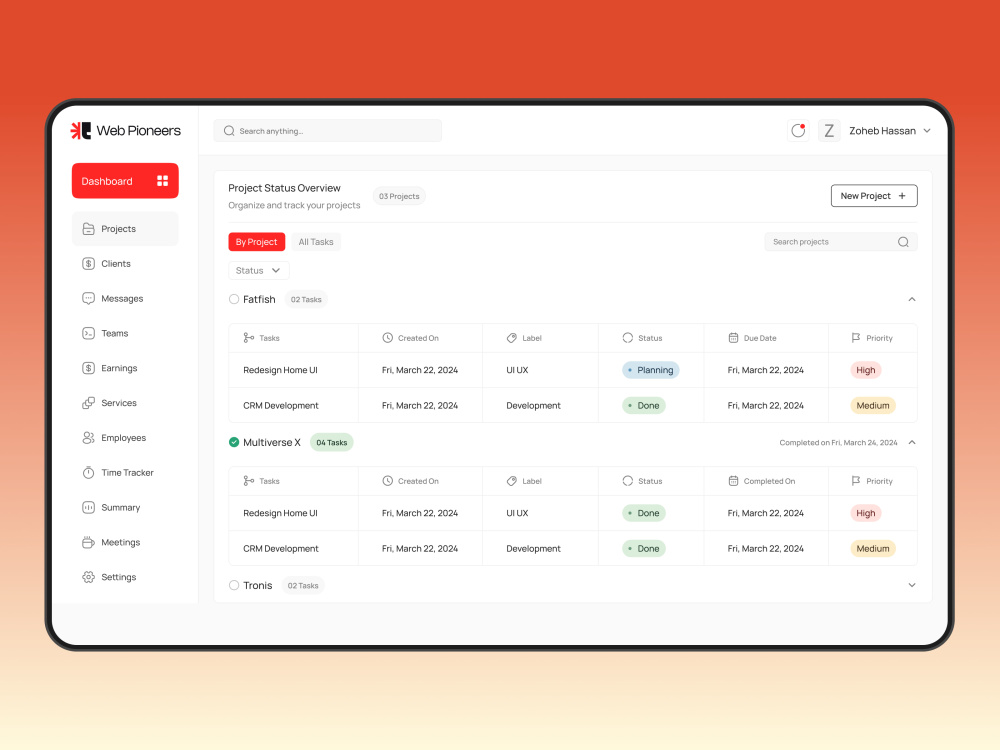The width and height of the screenshot is (1000, 750).
Task: Collapse the Fatfish project section
Action: click(x=912, y=299)
